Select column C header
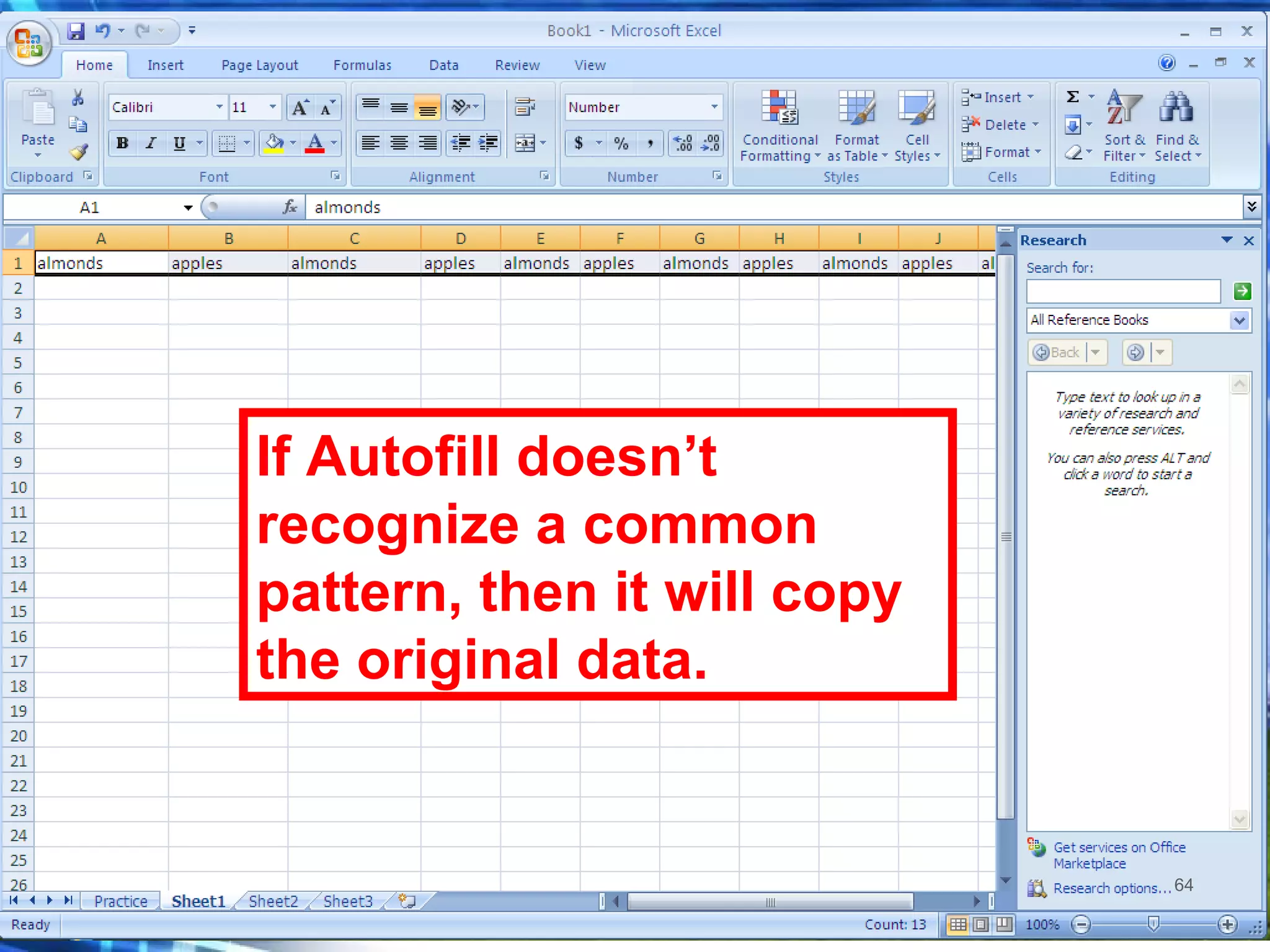Viewport: 1270px width, 952px height. click(354, 239)
